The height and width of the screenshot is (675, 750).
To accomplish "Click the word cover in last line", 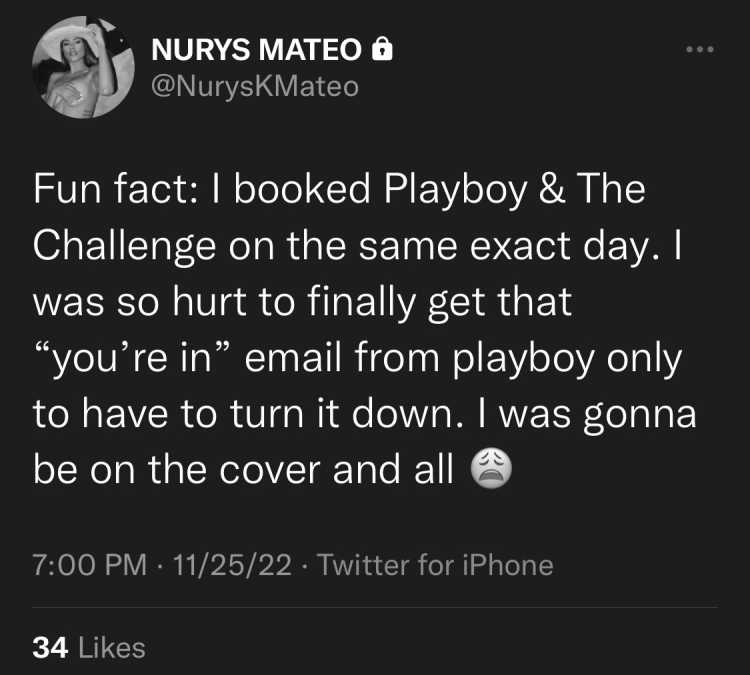I will click(270, 470).
